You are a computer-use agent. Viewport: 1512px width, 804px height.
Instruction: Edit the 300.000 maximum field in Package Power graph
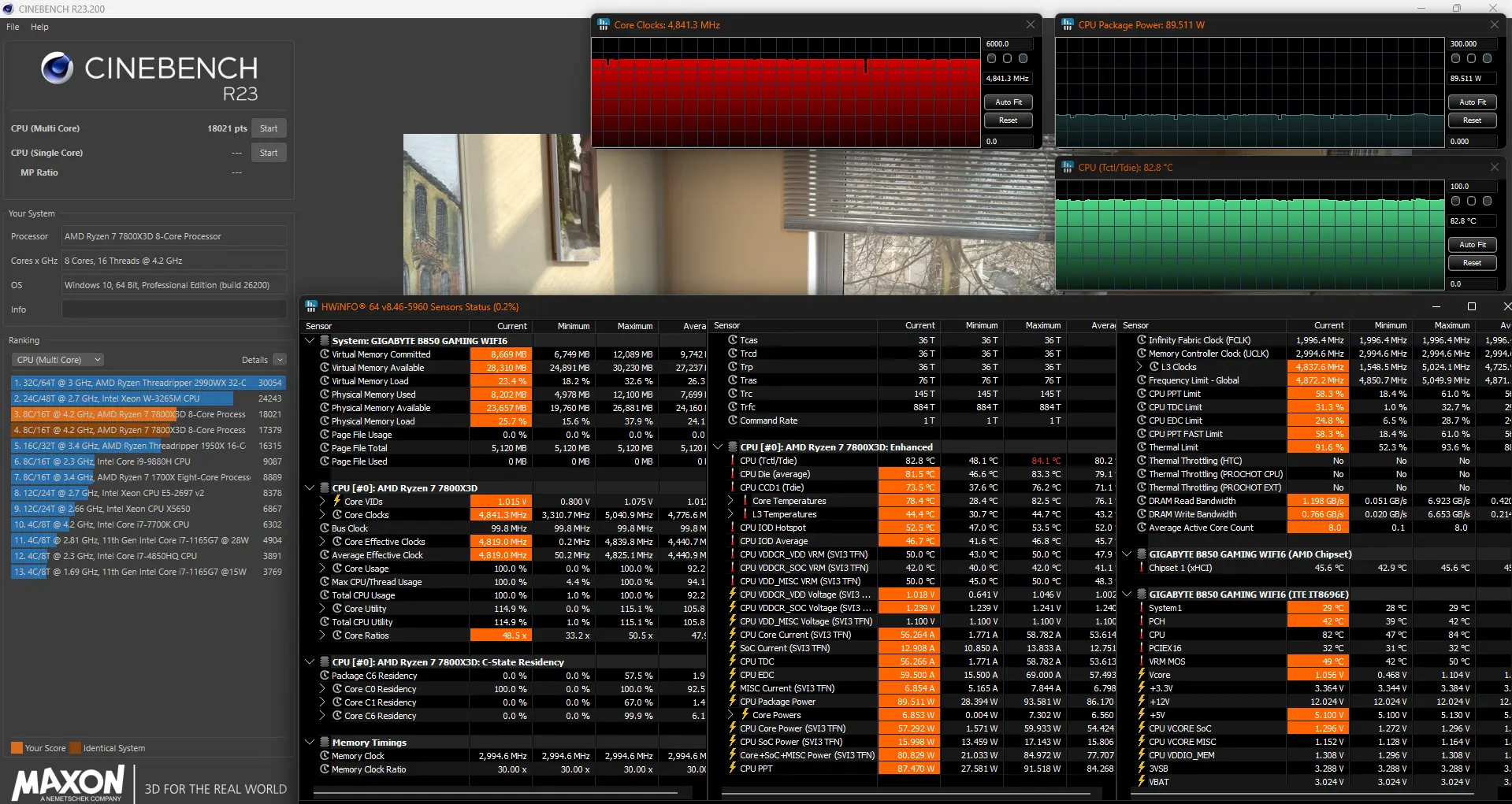click(x=1473, y=44)
